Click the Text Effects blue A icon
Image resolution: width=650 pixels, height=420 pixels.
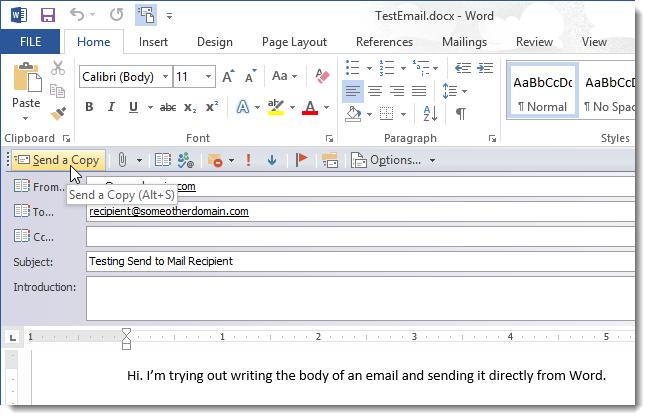coord(243,107)
